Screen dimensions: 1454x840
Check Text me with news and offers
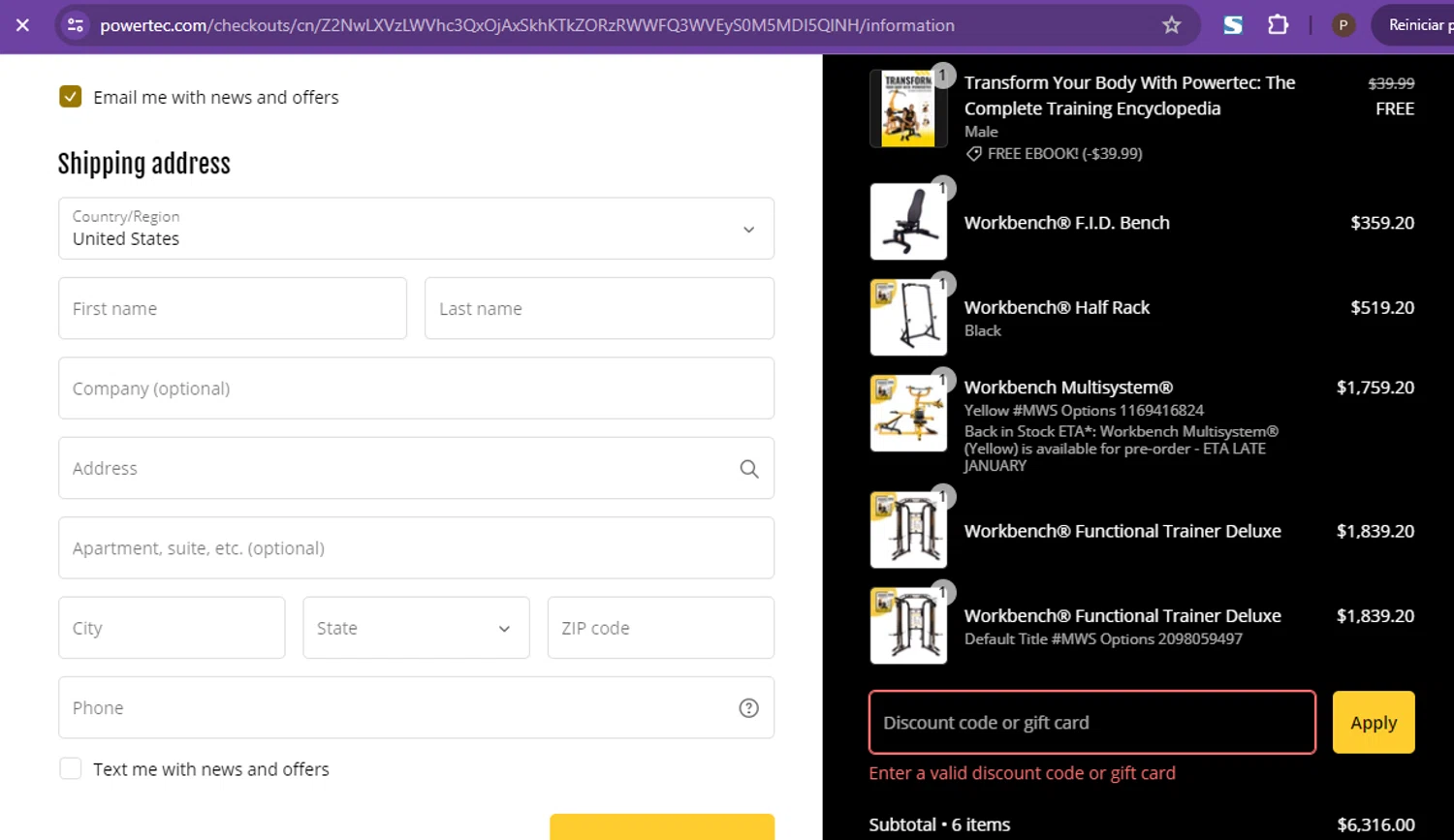70,768
